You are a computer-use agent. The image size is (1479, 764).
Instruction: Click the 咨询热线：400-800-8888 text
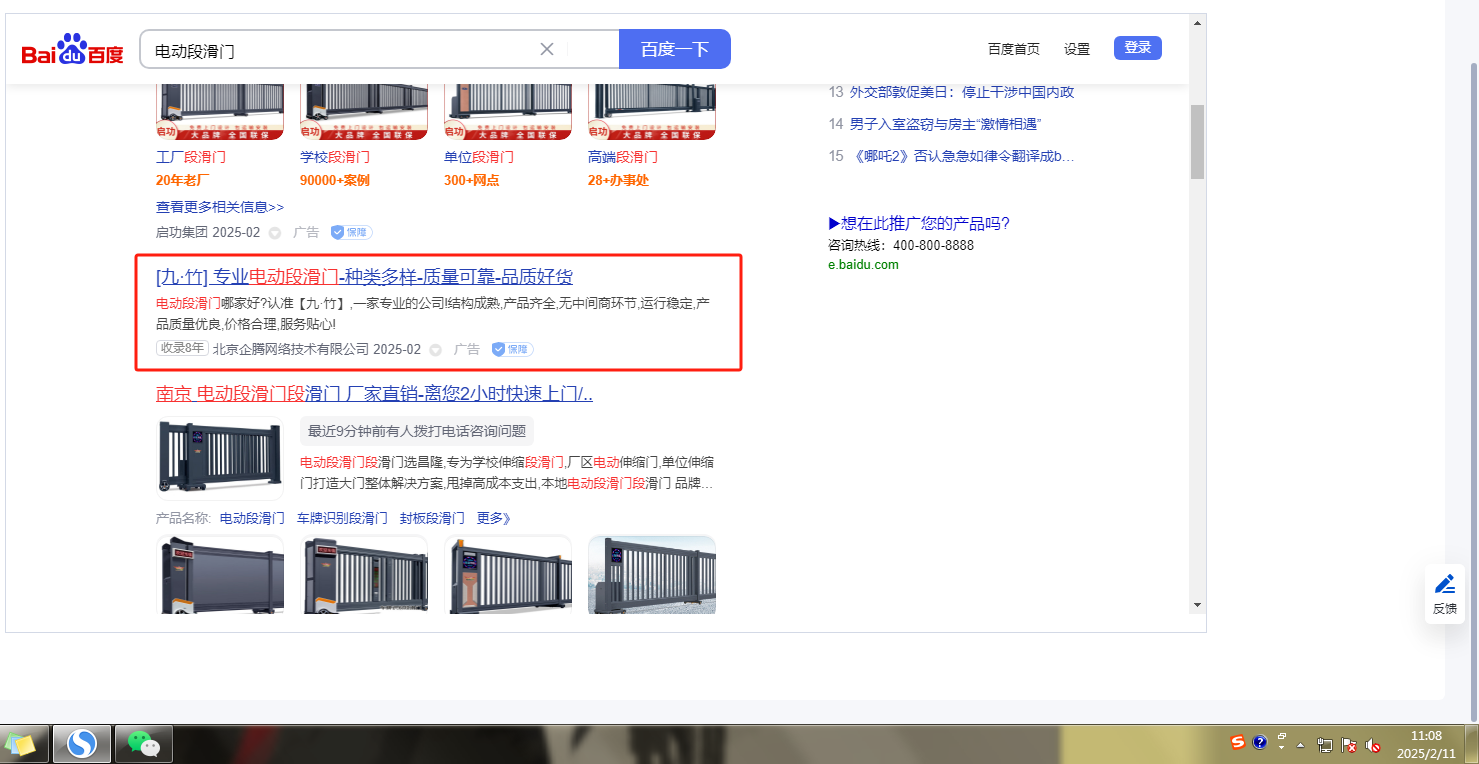(901, 245)
